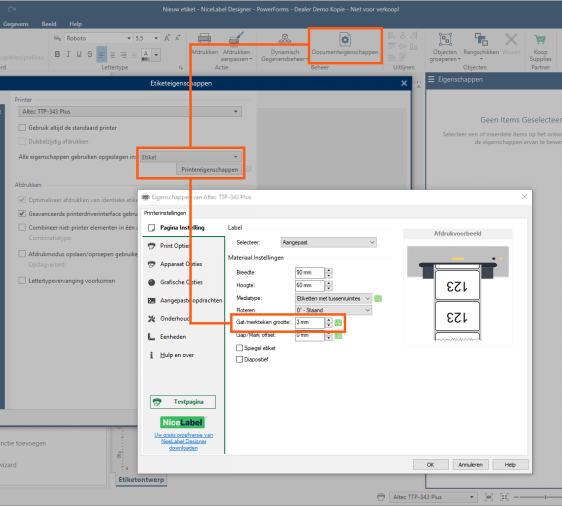Viewport: 562px width, 506px height.
Task: Check Combineer niet-printer elementen
Action: point(22,228)
